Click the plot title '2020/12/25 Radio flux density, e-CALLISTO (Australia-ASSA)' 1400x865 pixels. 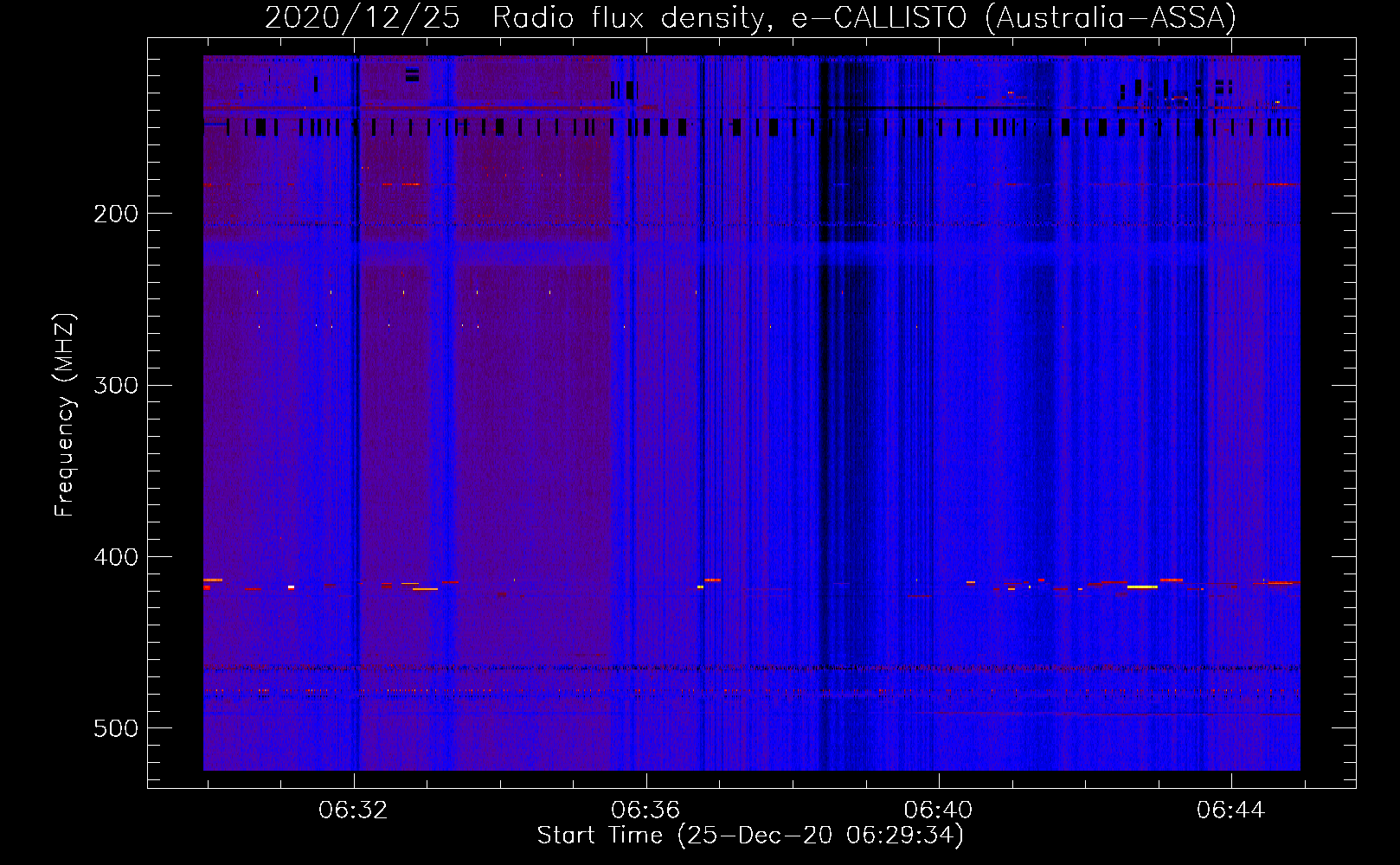pyautogui.click(x=750, y=17)
